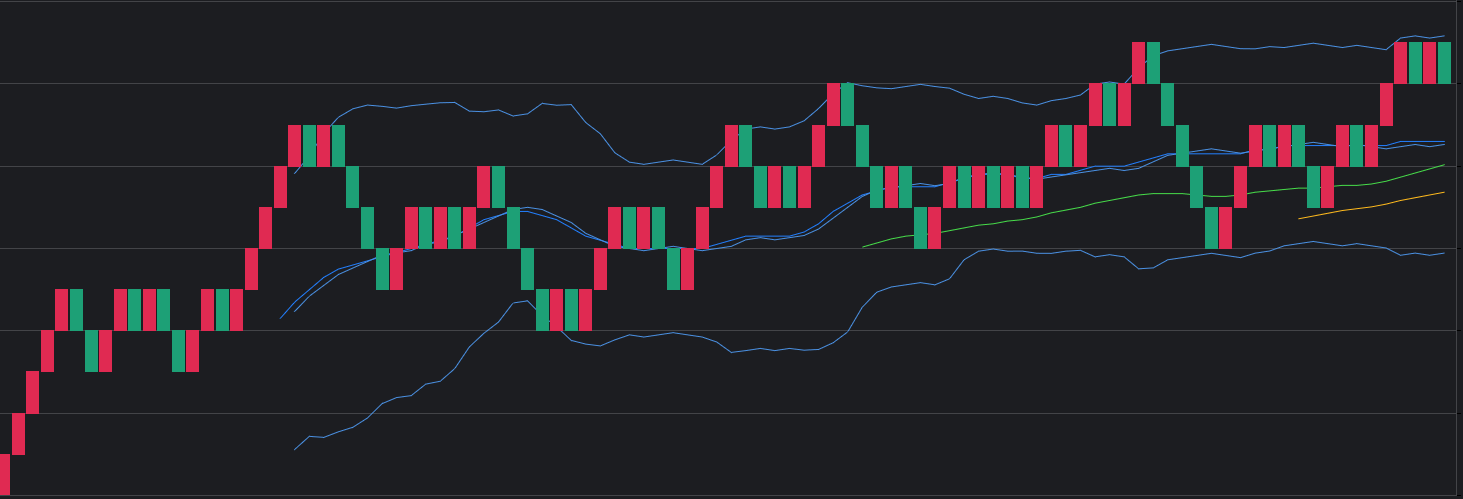Click the right end of the orange line
This screenshot has width=1463, height=499.
point(1444,192)
